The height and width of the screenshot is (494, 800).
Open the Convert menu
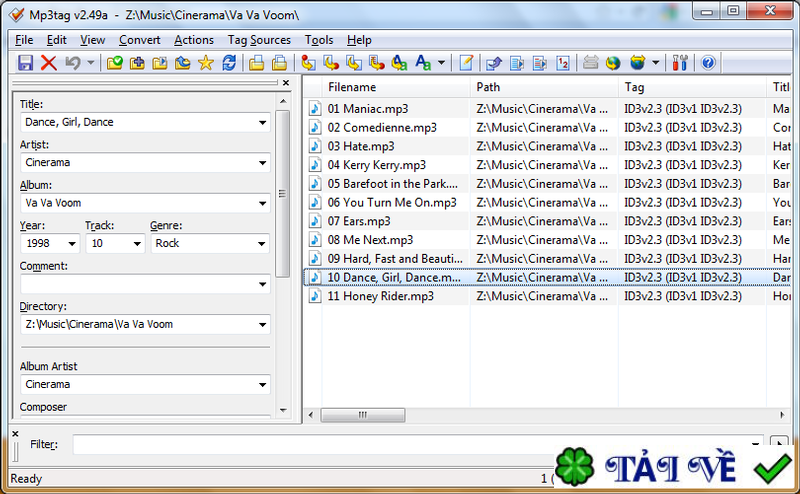(x=139, y=40)
